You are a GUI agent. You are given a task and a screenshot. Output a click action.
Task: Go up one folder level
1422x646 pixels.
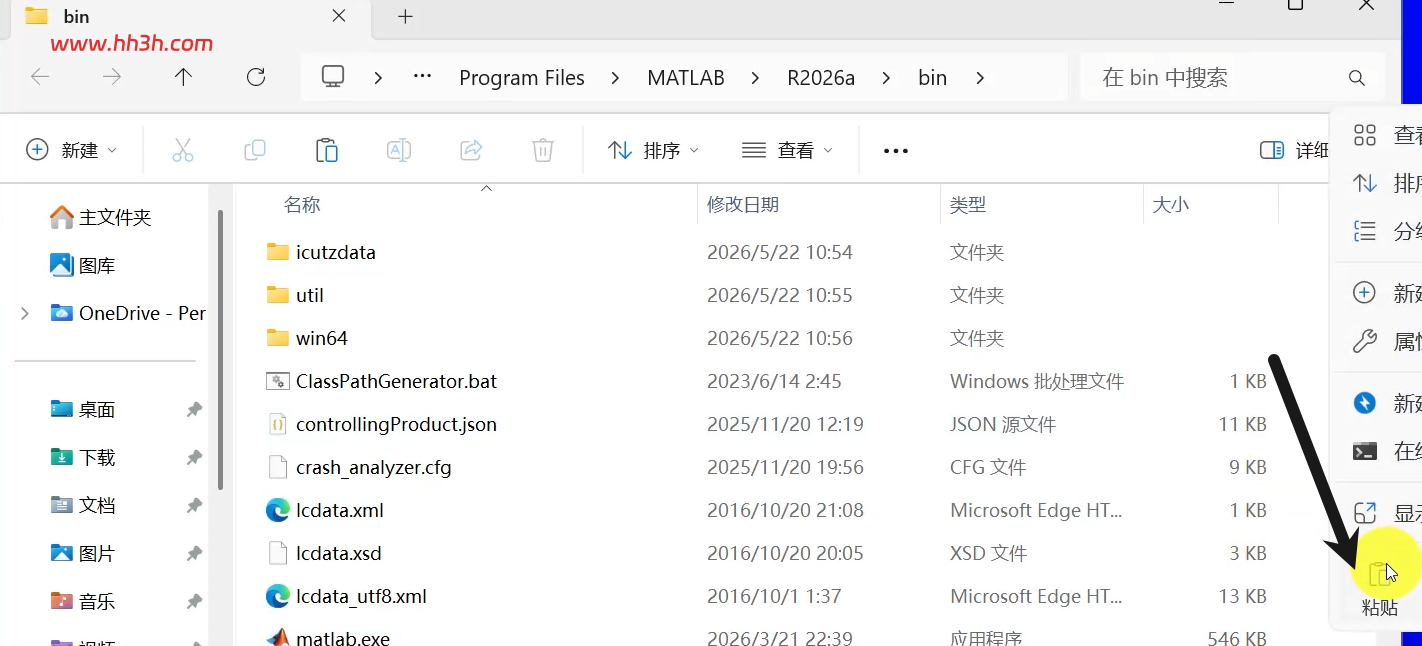coord(183,77)
